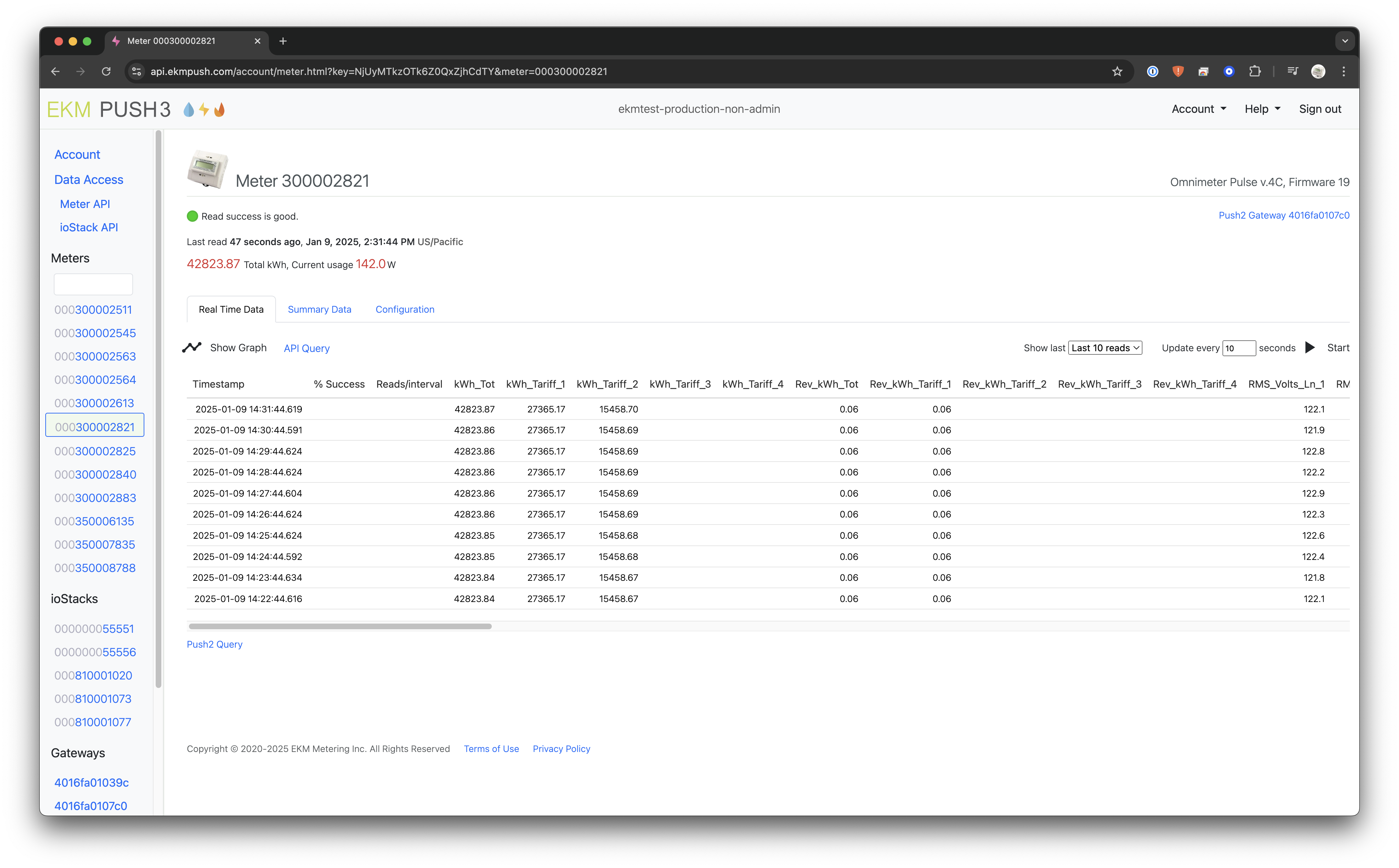The image size is (1399, 868).
Task: Open the browser extensions puzzle icon
Action: click(1255, 72)
